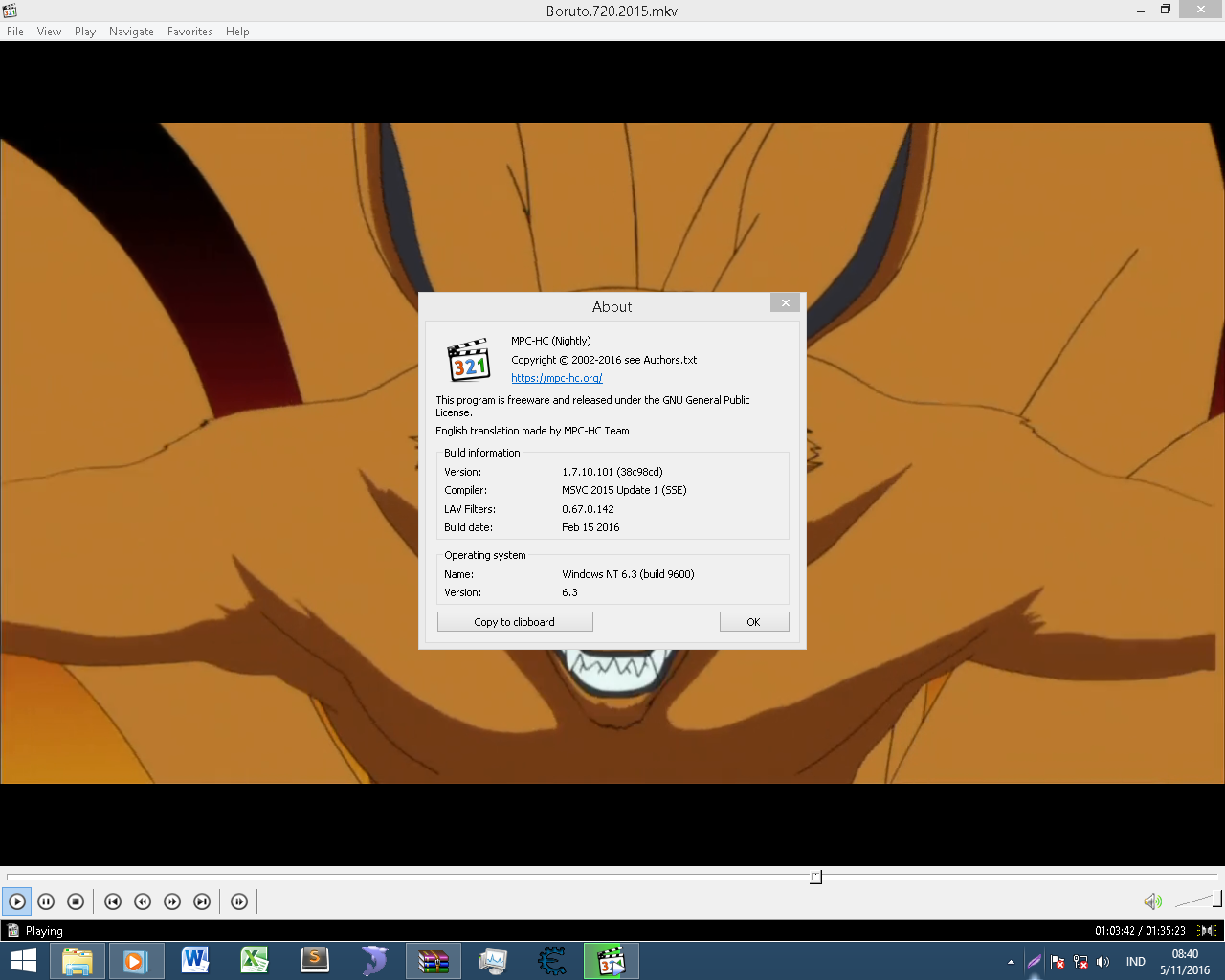Click the compiler text MSVC 2015 Update 1 (SSE)

pos(624,490)
